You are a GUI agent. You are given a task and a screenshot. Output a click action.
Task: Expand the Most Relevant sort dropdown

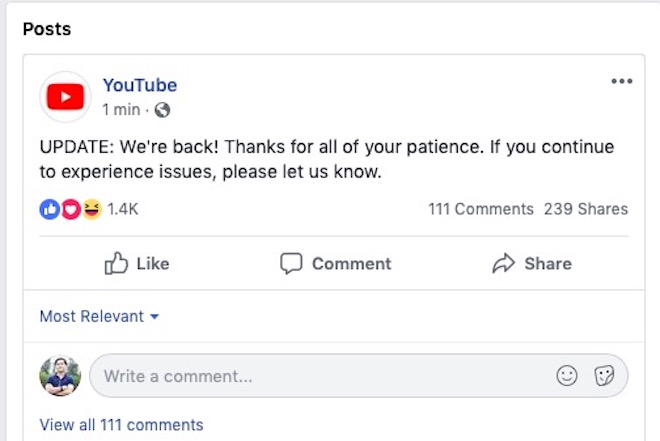[x=92, y=316]
